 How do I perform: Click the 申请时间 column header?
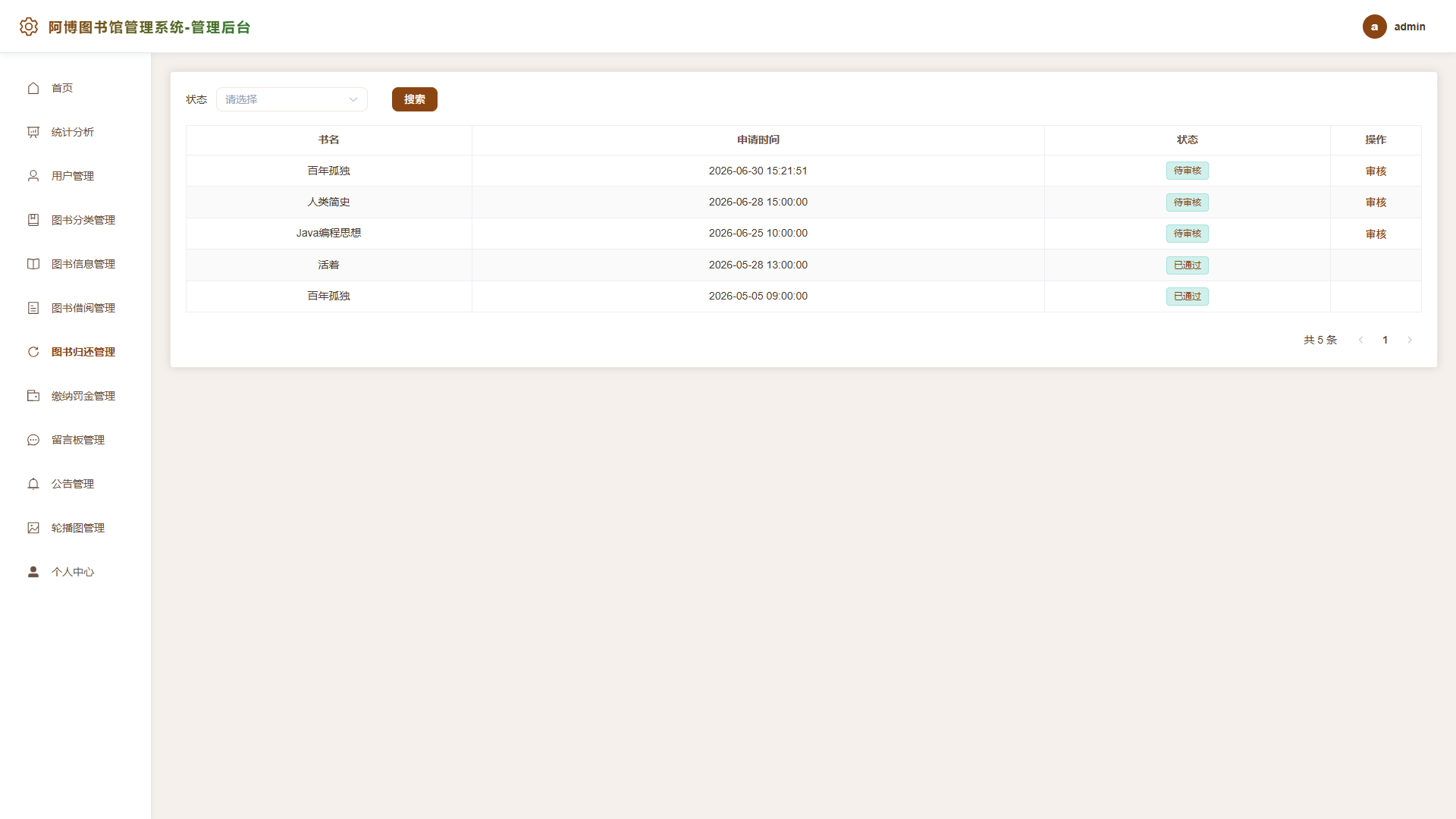click(x=758, y=140)
